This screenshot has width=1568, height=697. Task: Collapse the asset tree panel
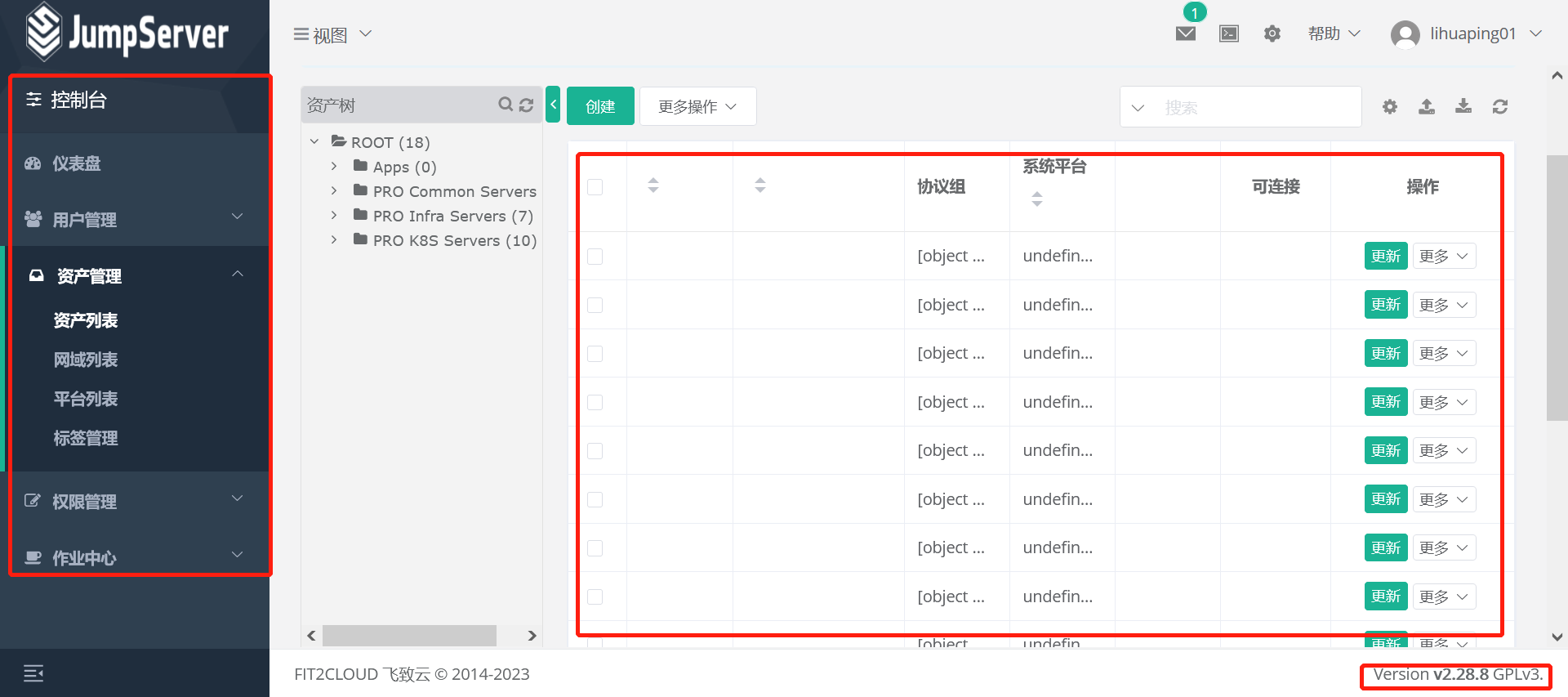pyautogui.click(x=553, y=105)
